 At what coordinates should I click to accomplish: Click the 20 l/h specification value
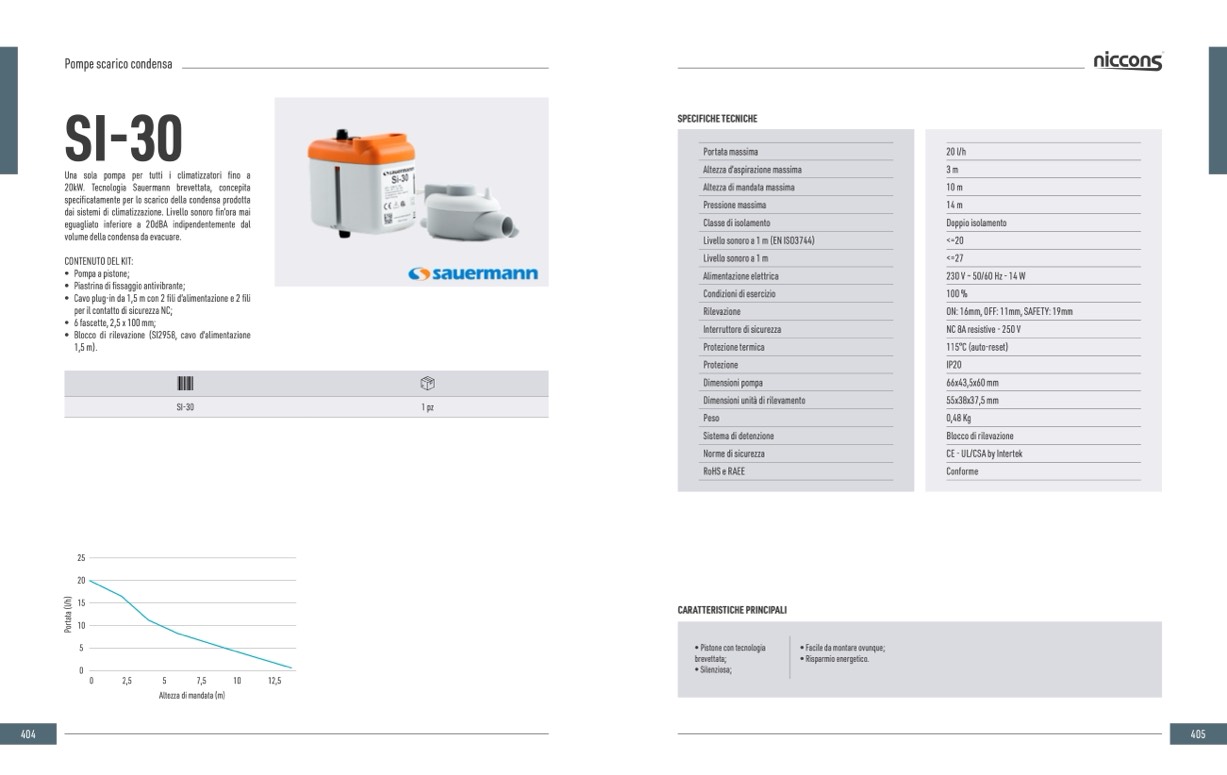(956, 152)
